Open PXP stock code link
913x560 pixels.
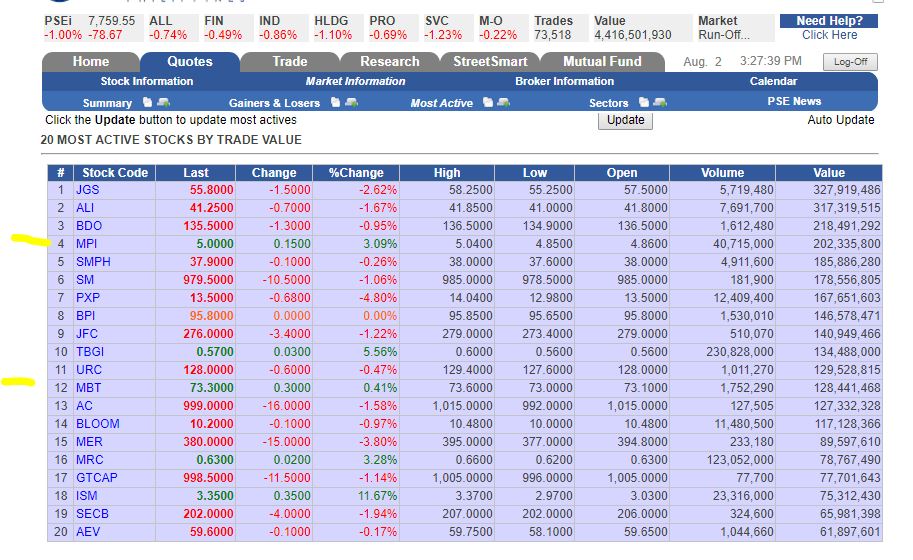(88, 298)
